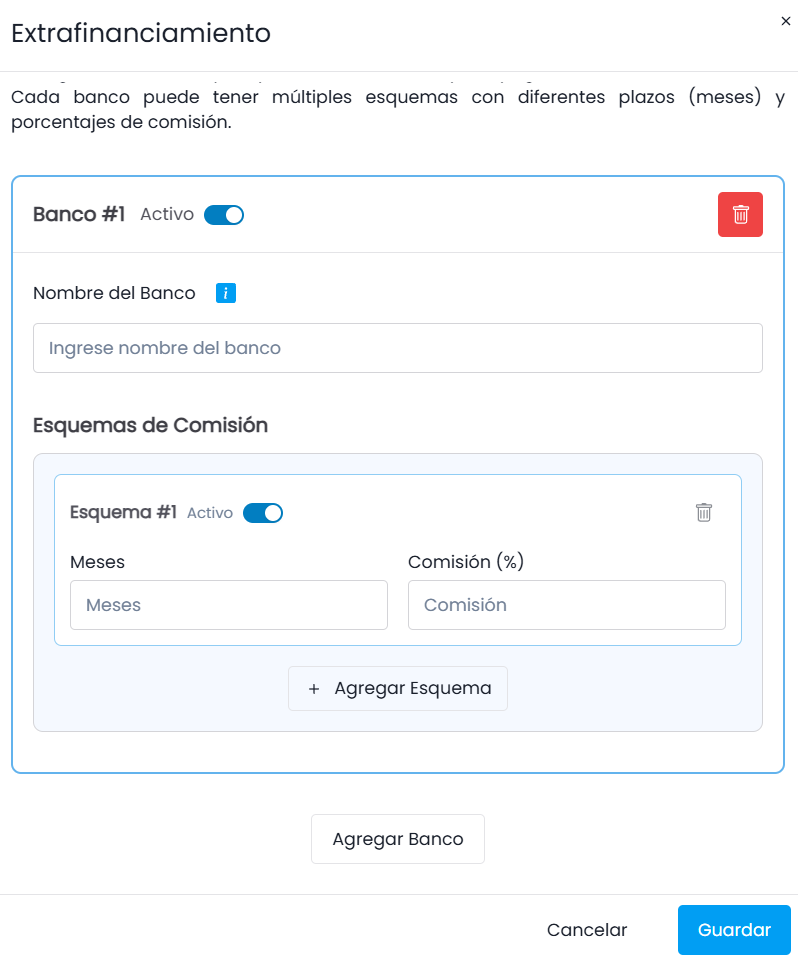Close the Extrafinanciamiento dialog with the X
The image size is (798, 965).
point(786,21)
